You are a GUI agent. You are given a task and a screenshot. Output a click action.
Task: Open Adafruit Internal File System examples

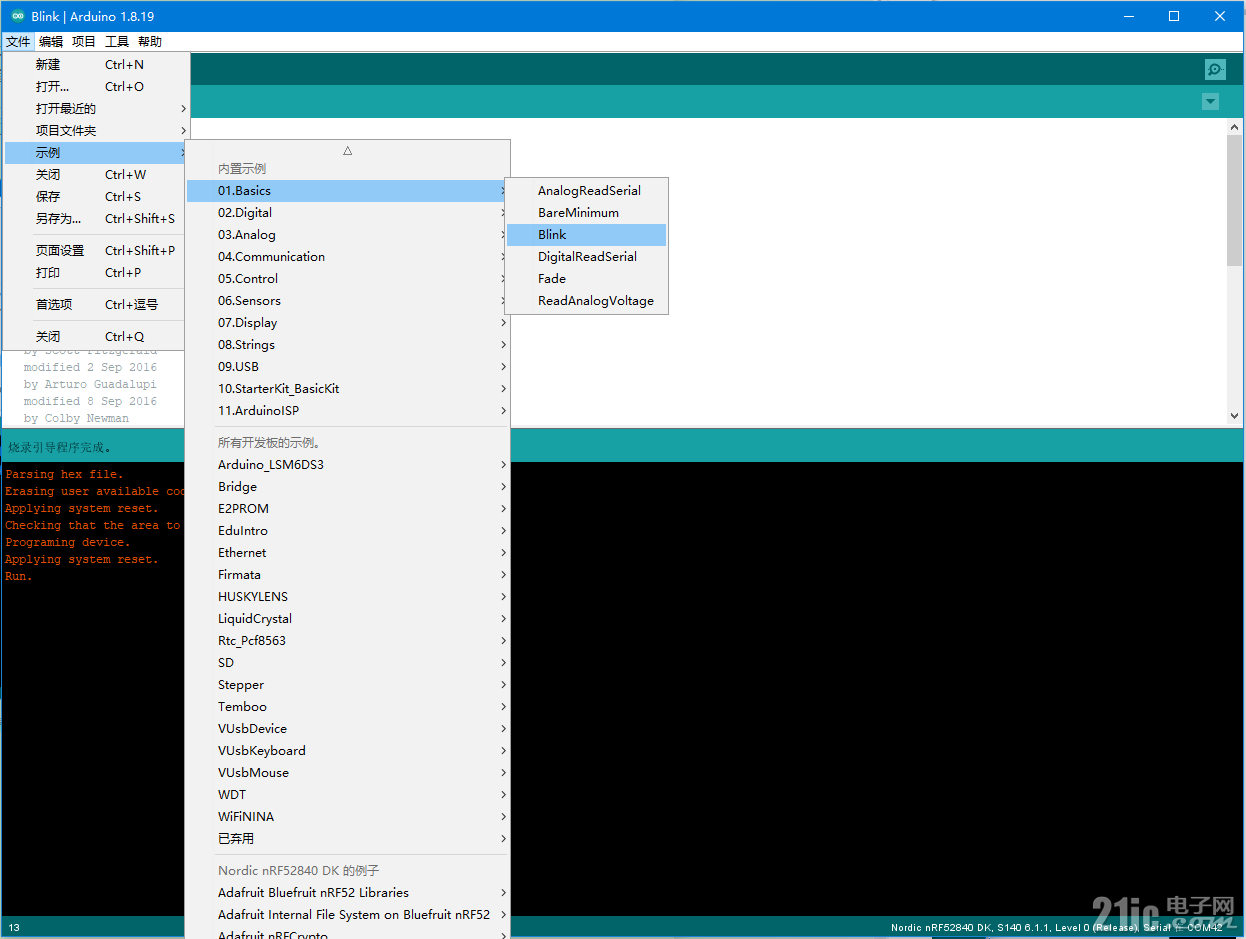point(348,914)
